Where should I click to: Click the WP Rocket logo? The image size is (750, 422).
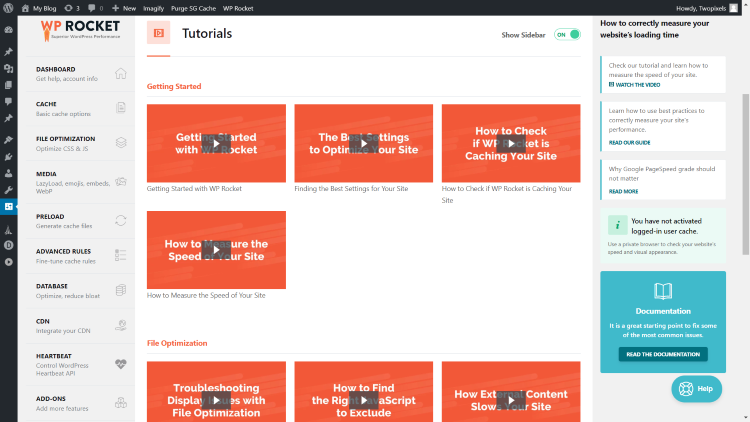(x=80, y=30)
